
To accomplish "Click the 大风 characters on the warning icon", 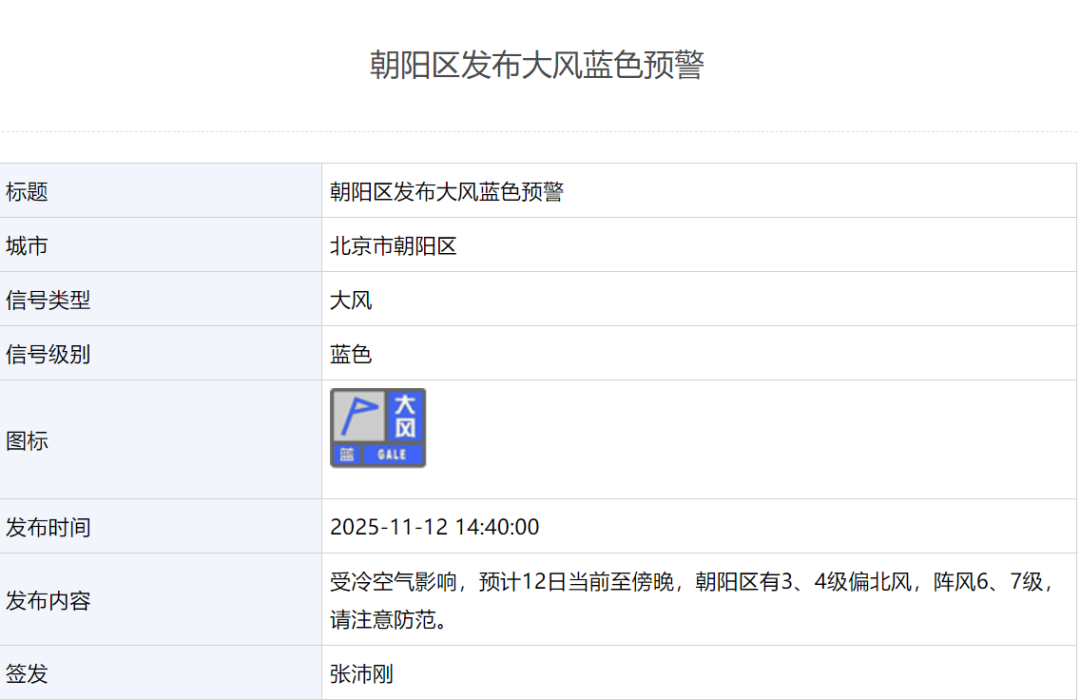I will click(404, 416).
